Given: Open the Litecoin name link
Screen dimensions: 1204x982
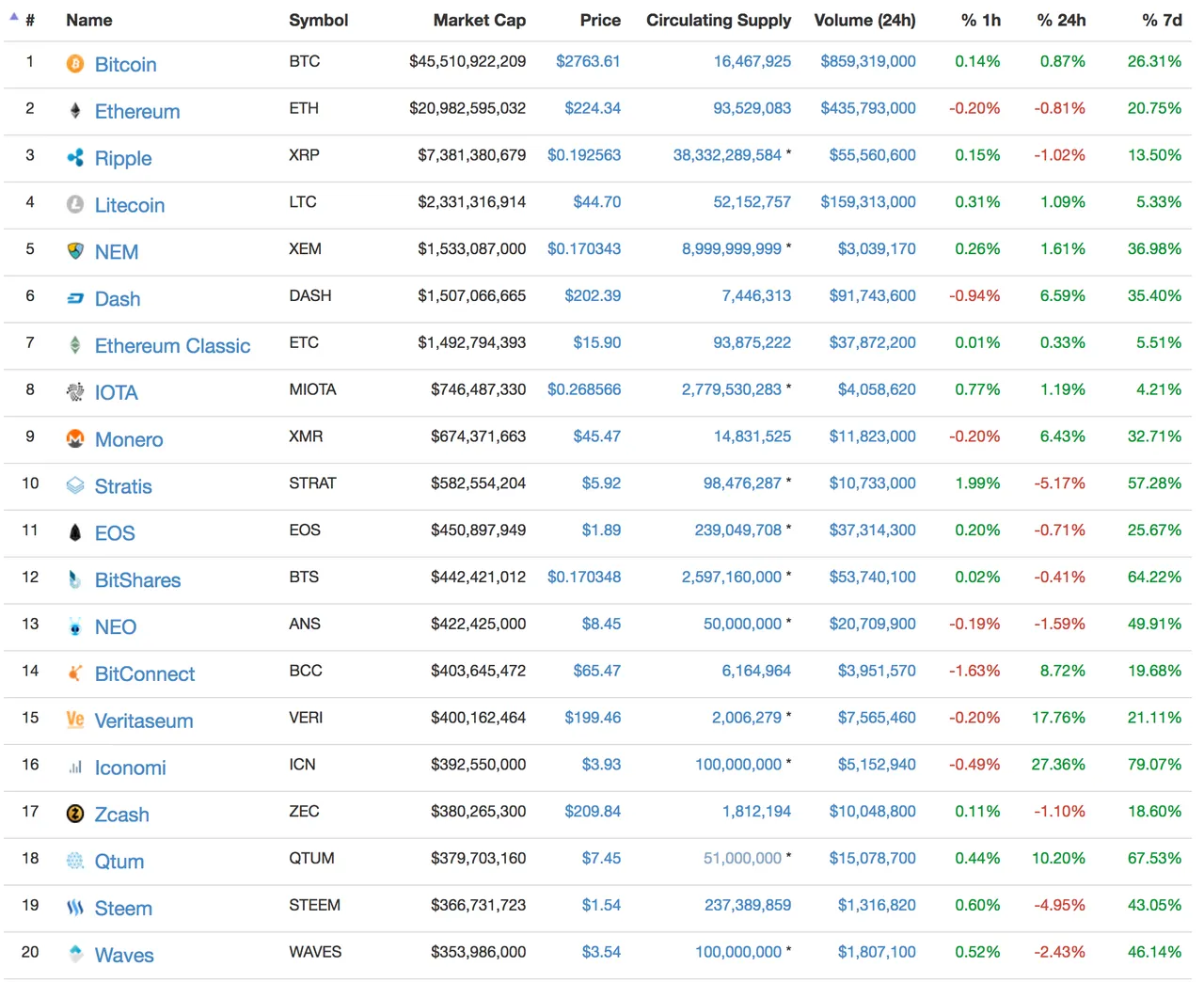Looking at the screenshot, I should point(130,205).
